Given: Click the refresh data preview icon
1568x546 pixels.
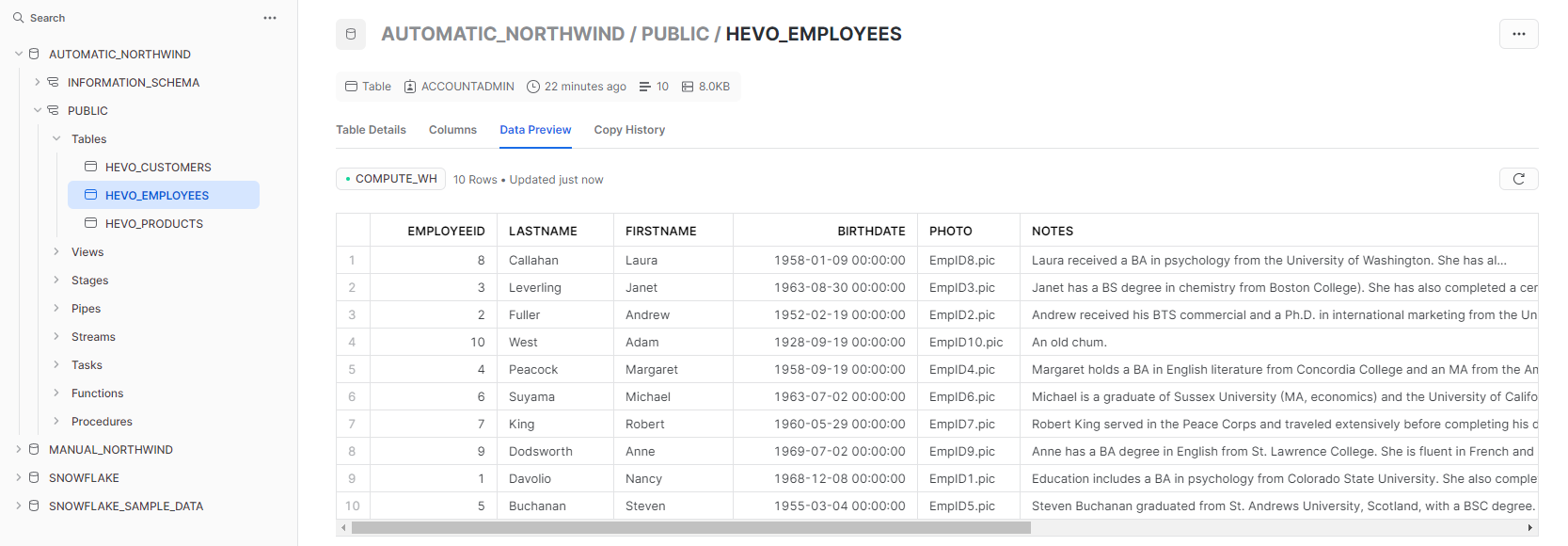Looking at the screenshot, I should point(1518,179).
